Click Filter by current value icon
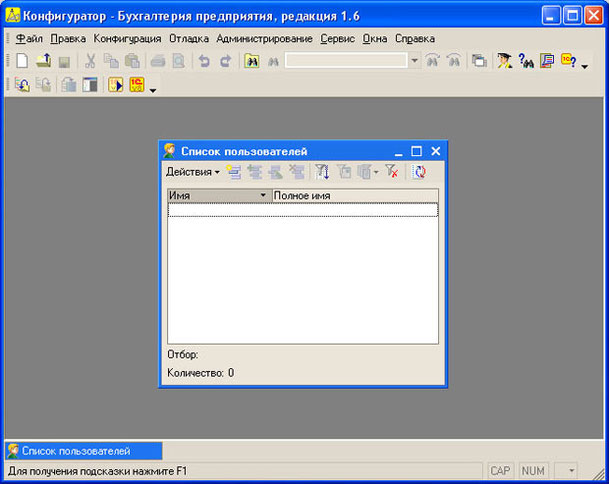609x484 pixels. (x=344, y=172)
